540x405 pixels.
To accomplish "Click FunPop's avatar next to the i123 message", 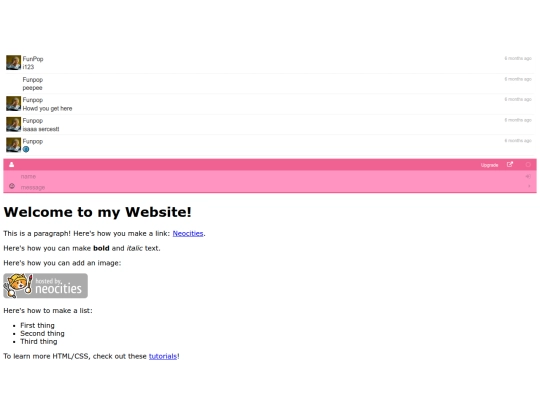I will (13, 63).
